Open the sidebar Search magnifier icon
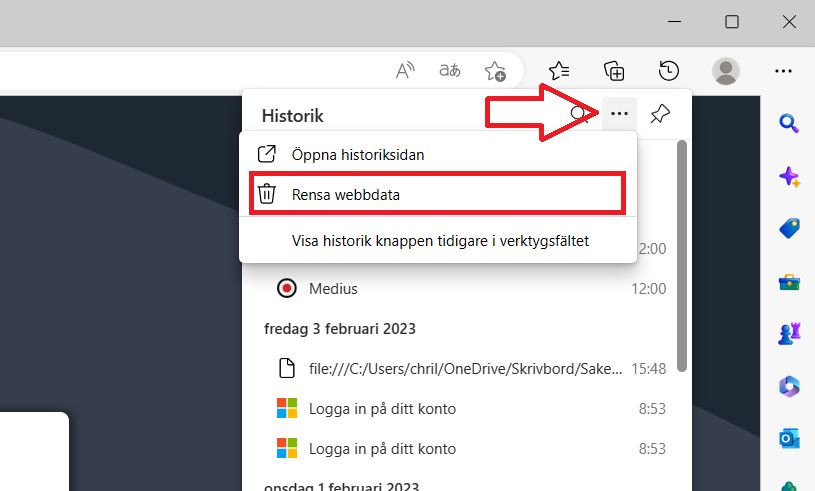 click(x=788, y=123)
